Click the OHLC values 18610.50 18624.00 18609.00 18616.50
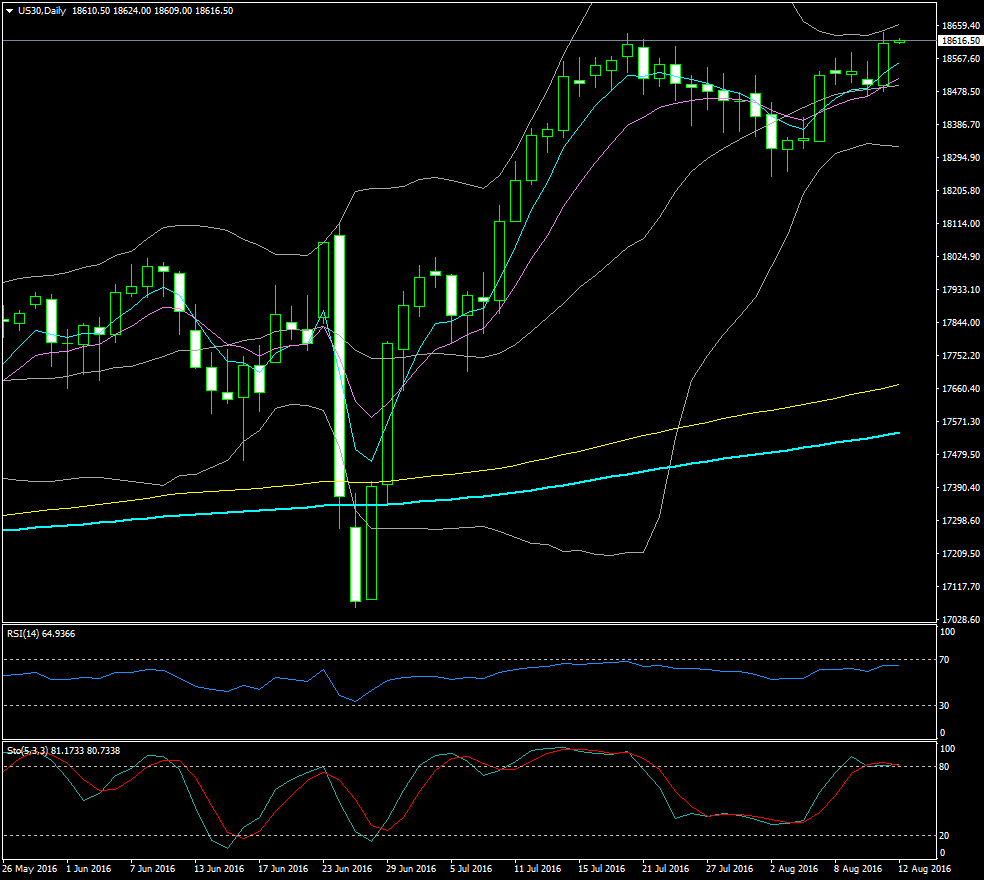The image size is (984, 880). (x=152, y=11)
